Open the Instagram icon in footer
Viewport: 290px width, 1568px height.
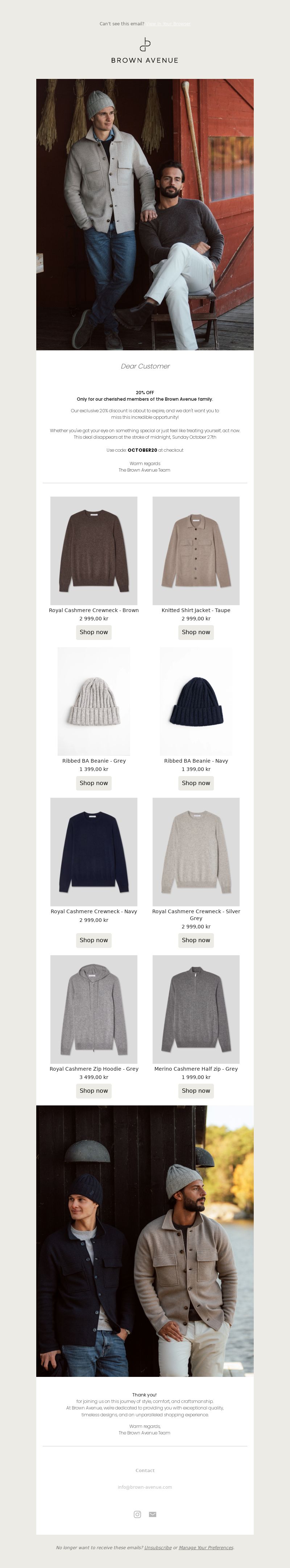coord(137,1514)
